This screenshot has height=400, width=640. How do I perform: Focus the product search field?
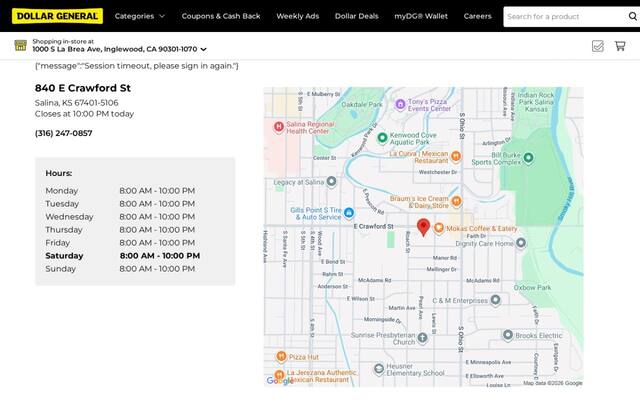pos(565,17)
